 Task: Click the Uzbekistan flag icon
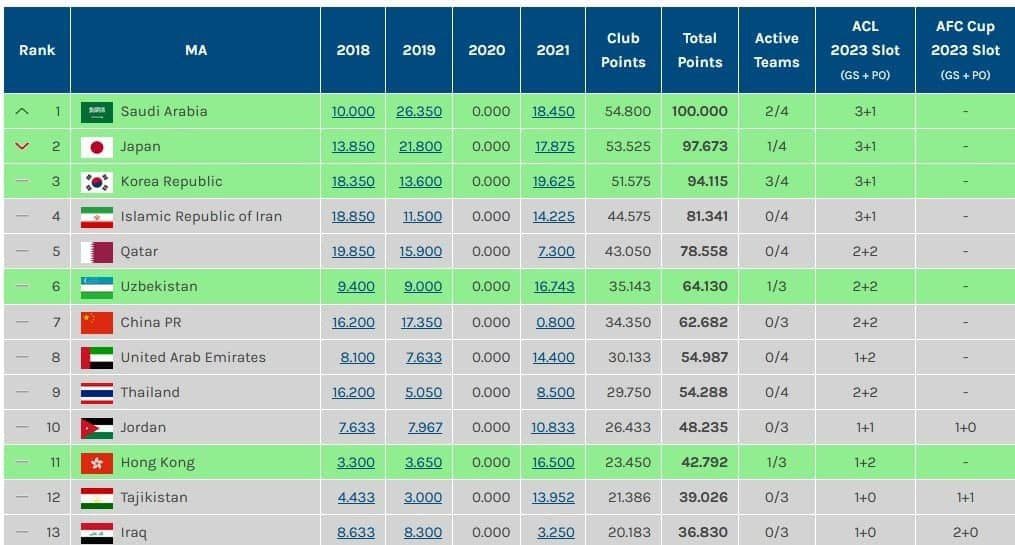(x=97, y=287)
